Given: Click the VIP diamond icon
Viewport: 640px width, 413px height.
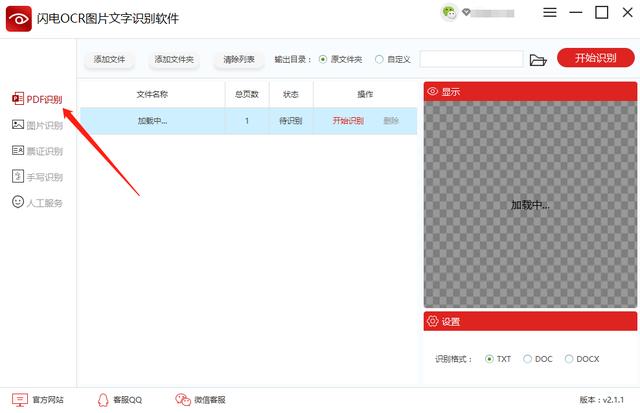Looking at the screenshot, I should point(466,12).
